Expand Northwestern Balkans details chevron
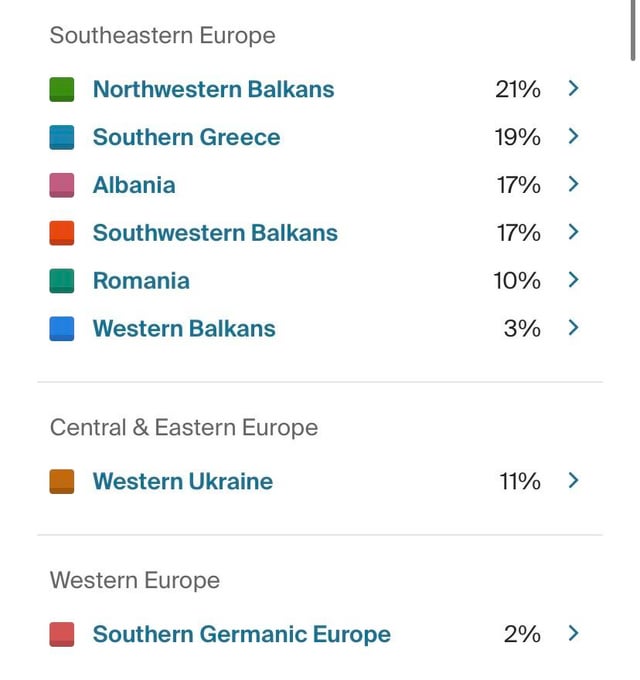Viewport: 640px width, 680px height. tap(573, 88)
